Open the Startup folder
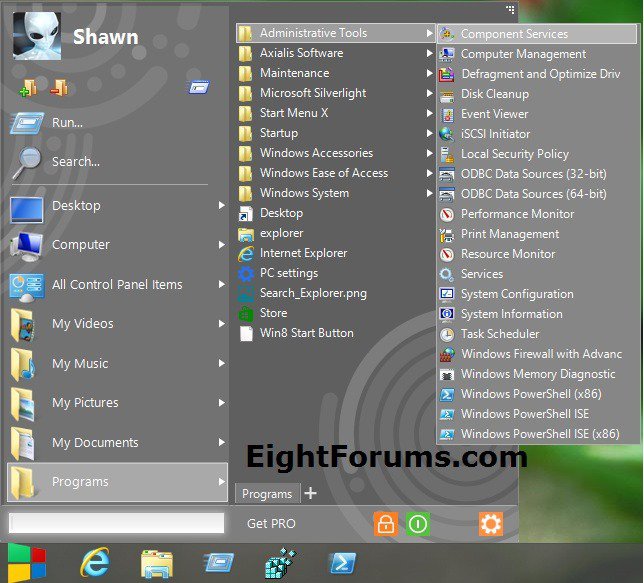 pos(336,133)
